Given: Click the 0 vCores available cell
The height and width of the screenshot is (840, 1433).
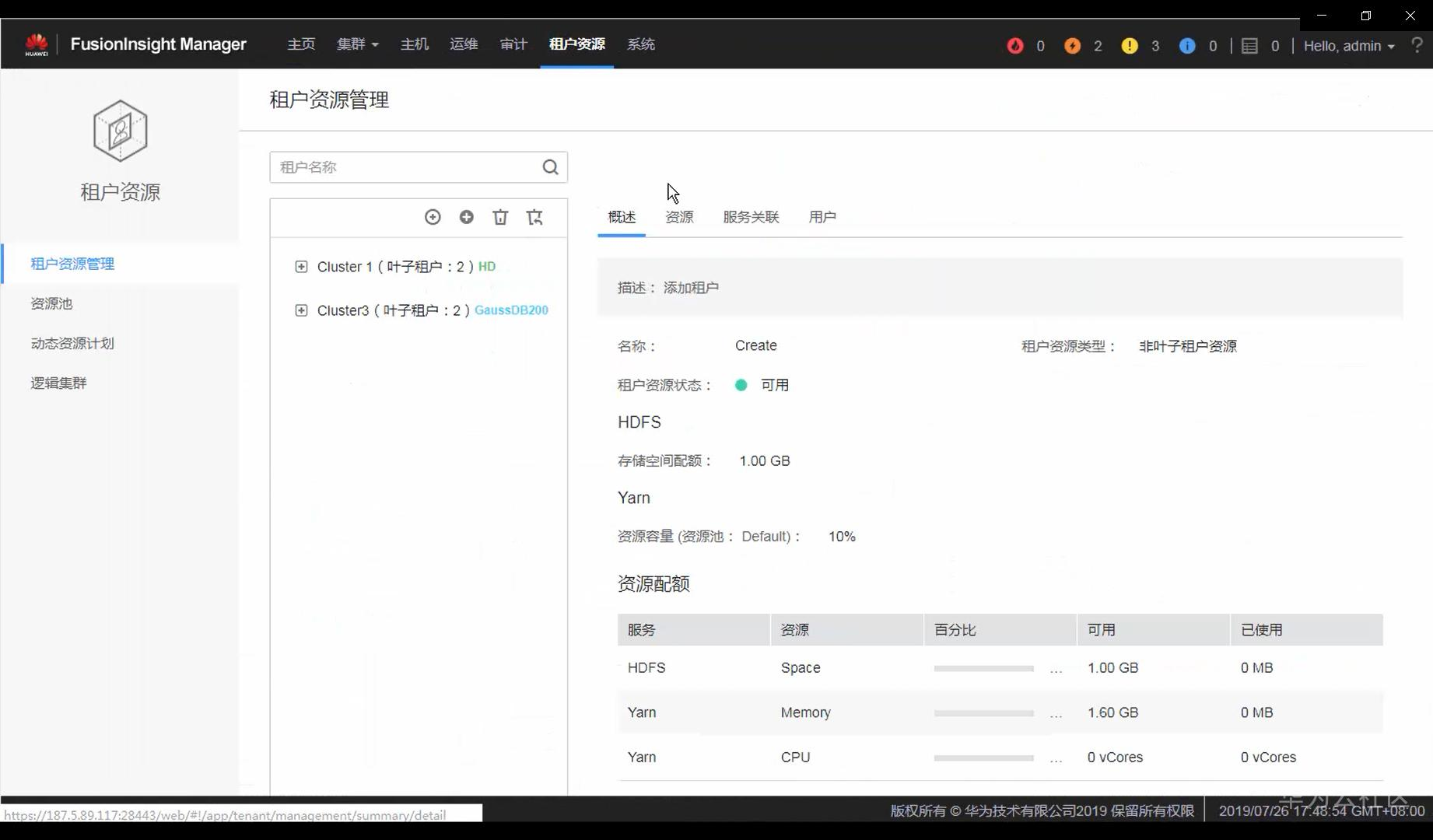Looking at the screenshot, I should tap(1115, 758).
